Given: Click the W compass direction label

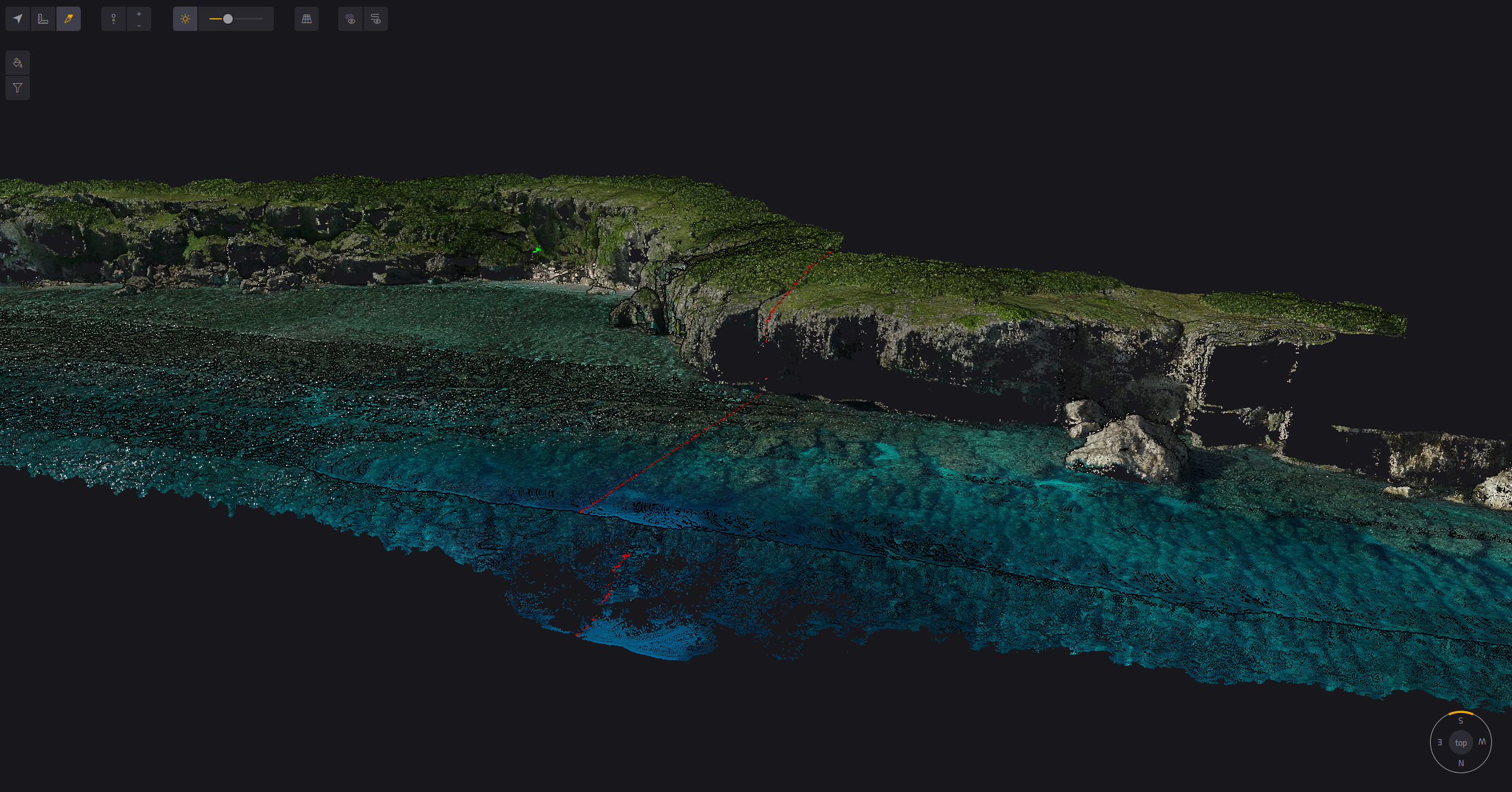Looking at the screenshot, I should pyautogui.click(x=1482, y=742).
